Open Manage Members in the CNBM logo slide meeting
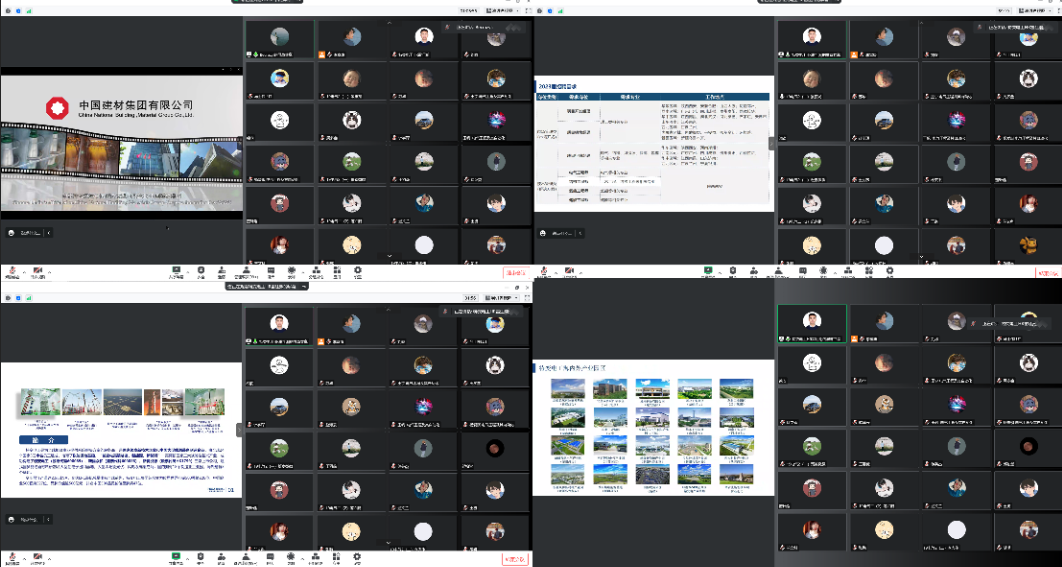 [x=246, y=271]
